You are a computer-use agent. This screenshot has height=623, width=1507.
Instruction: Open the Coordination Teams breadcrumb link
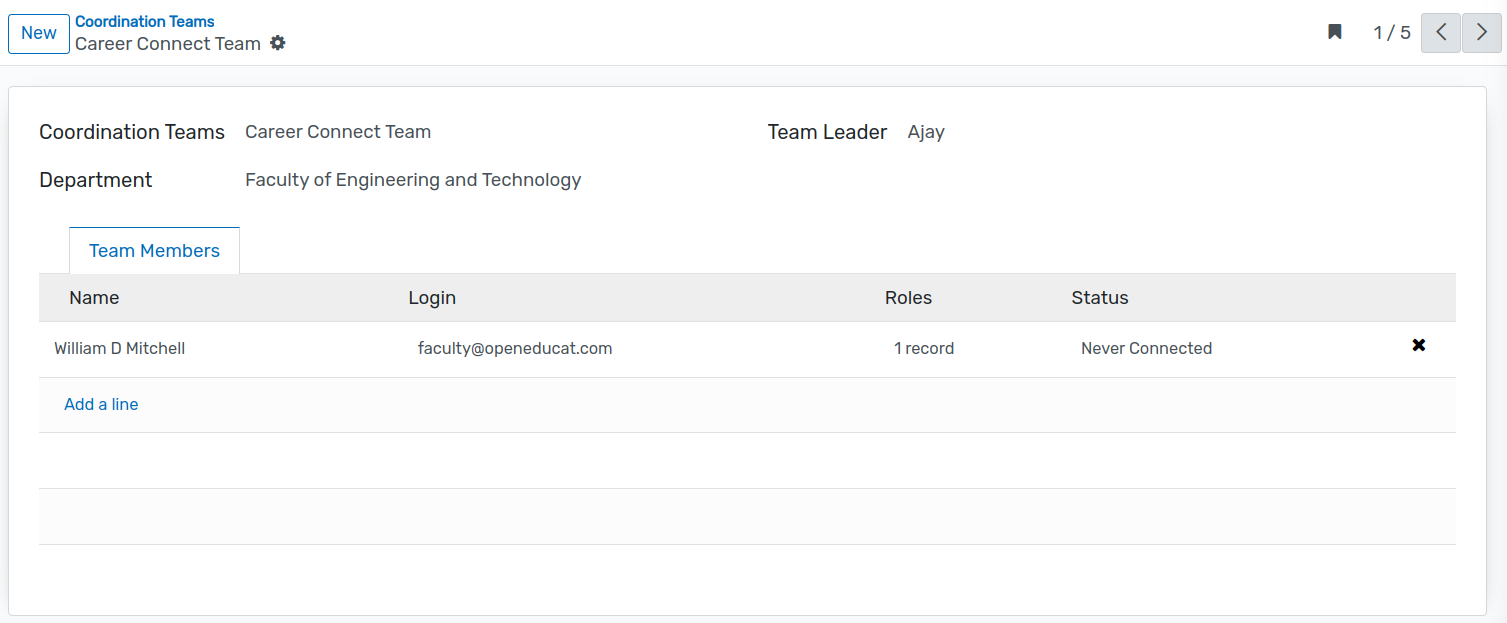coord(145,21)
